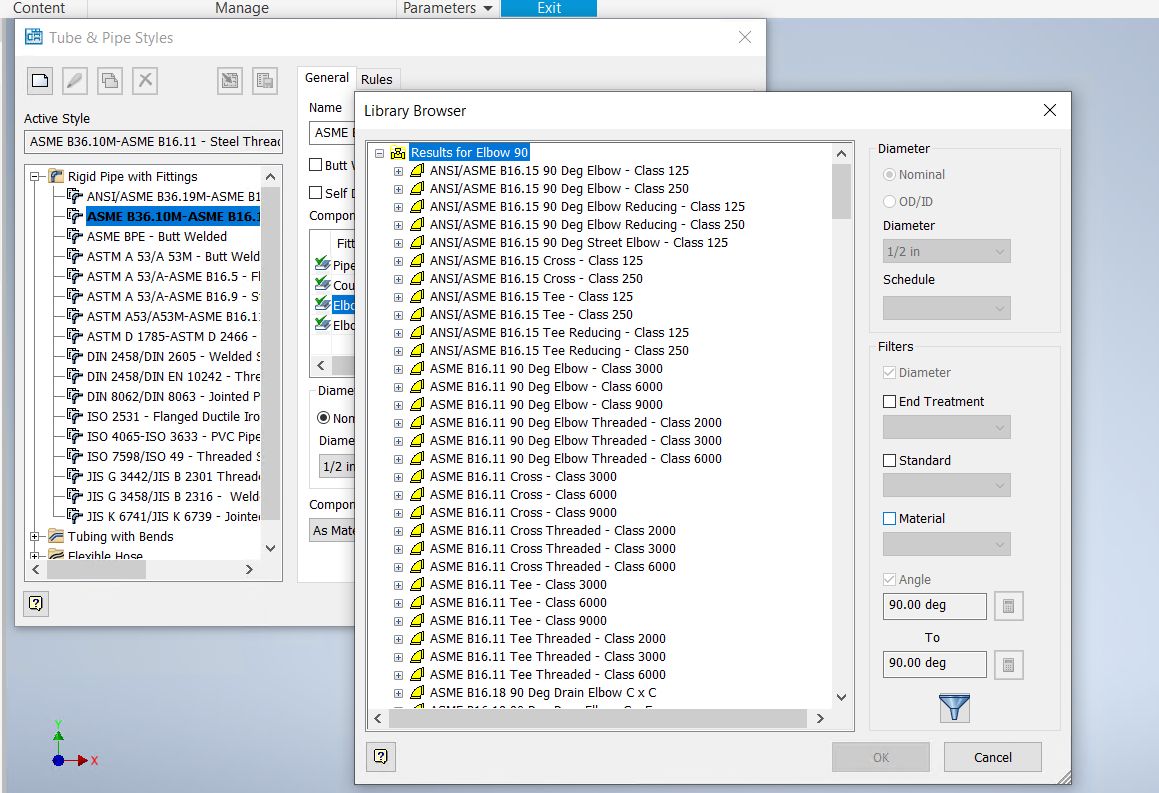Apply filters with the funnel icon
Viewport: 1159px width, 793px height.
click(954, 707)
